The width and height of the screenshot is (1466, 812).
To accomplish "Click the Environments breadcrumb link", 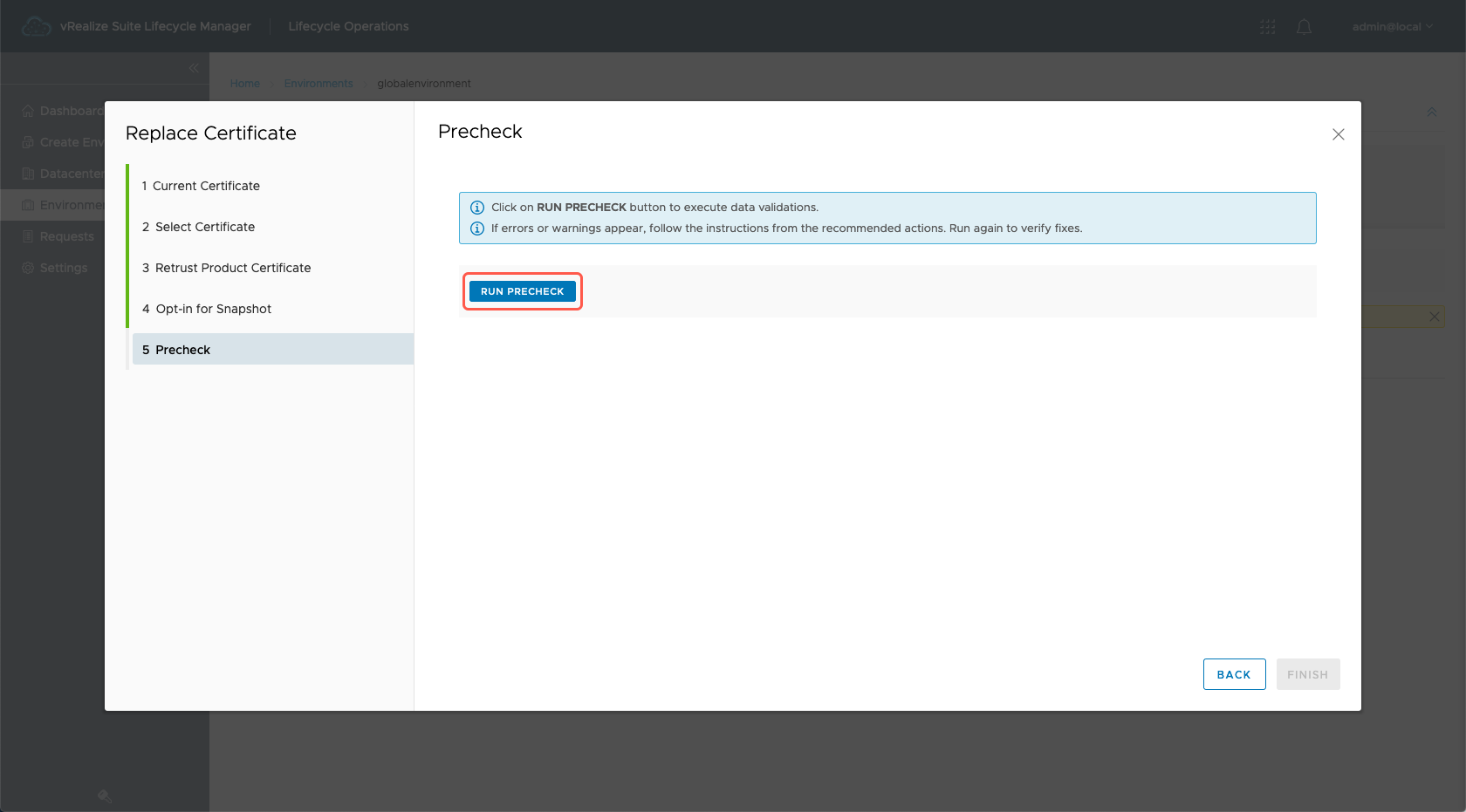I will click(319, 84).
